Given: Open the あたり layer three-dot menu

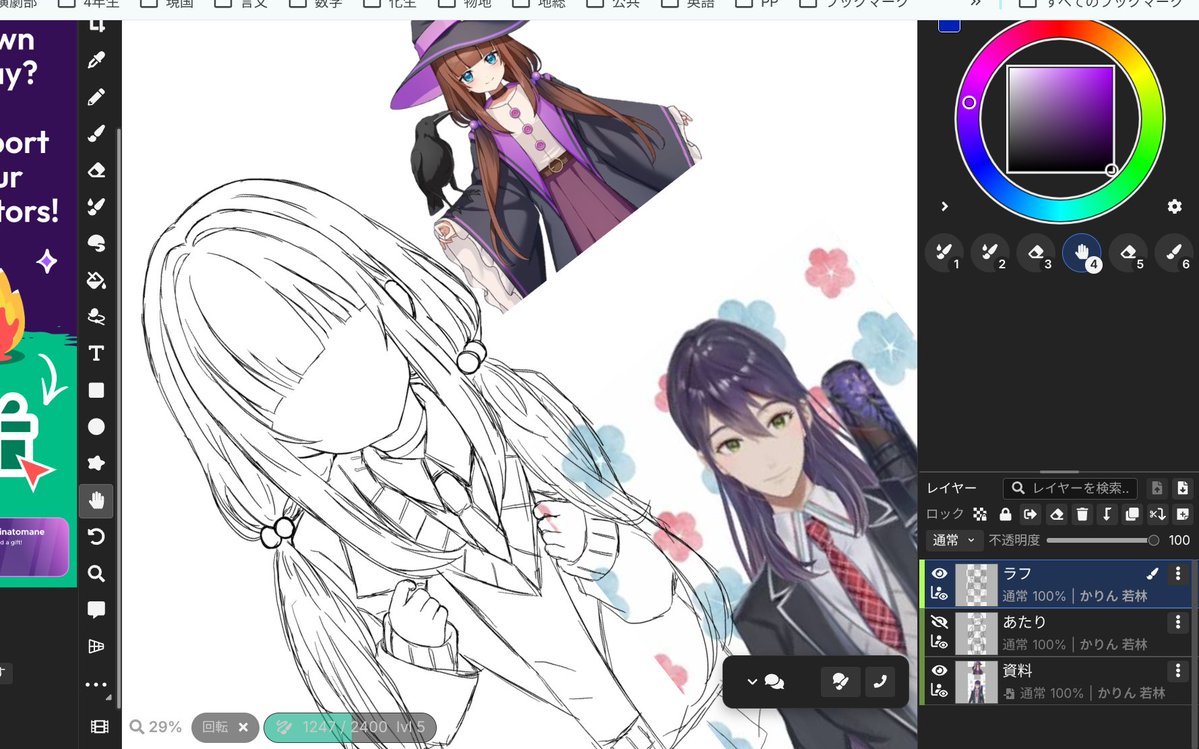Looking at the screenshot, I should point(1178,622).
